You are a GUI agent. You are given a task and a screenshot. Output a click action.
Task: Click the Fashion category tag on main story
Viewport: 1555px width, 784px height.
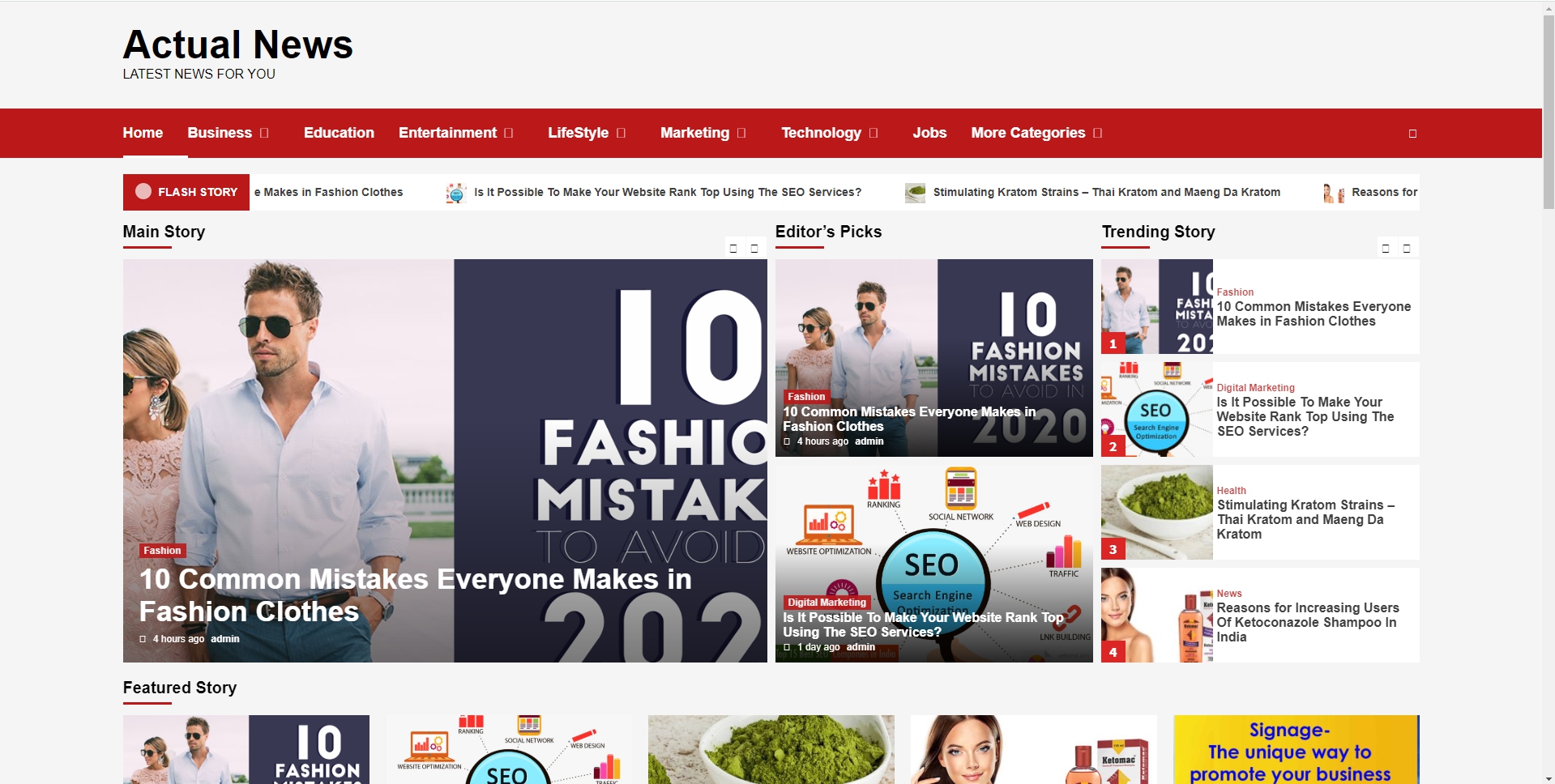click(x=162, y=551)
